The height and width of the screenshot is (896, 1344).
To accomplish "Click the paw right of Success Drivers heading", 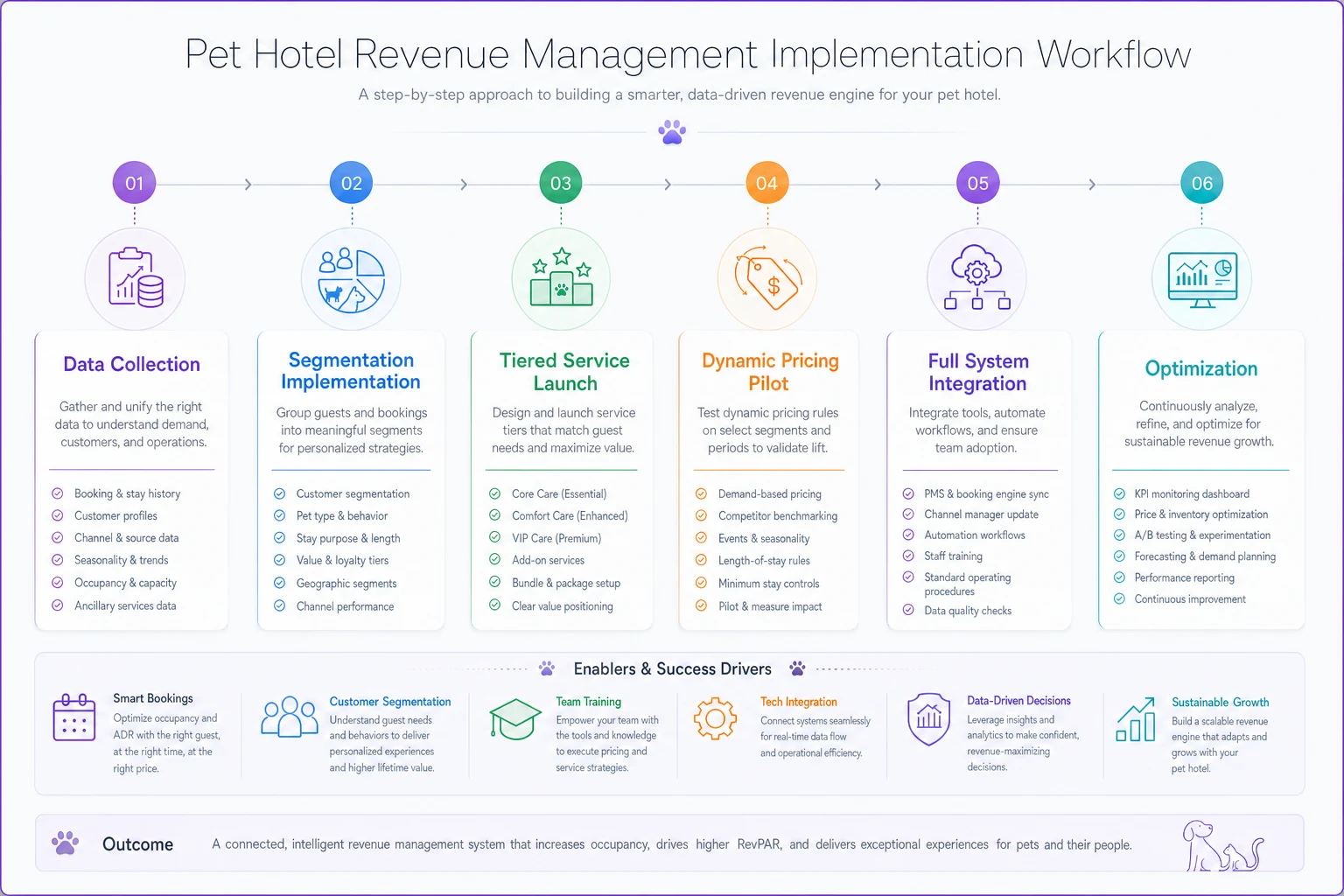I will 797,668.
